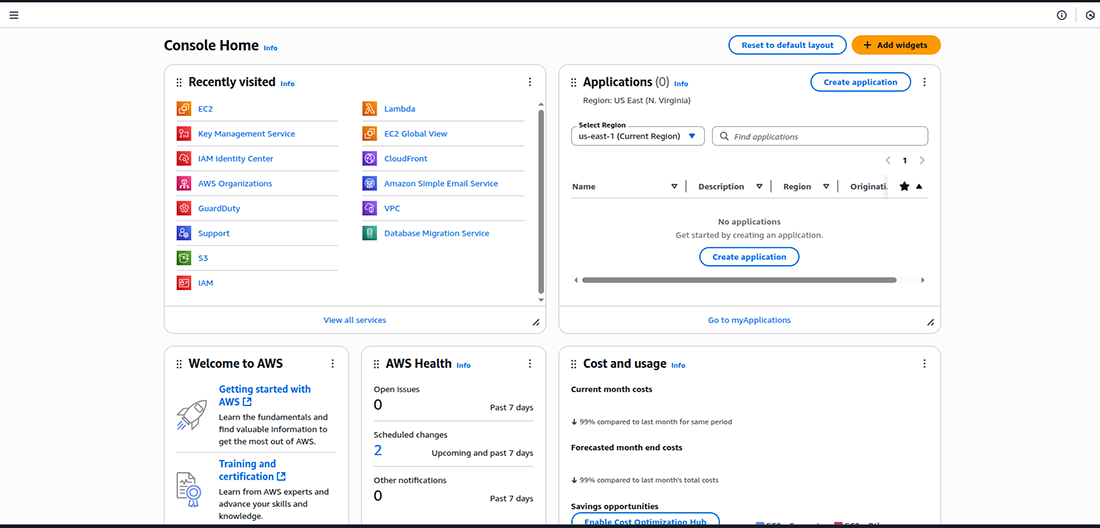Click the Database Migration Service icon
Viewport: 1100px width, 528px height.
coord(370,233)
